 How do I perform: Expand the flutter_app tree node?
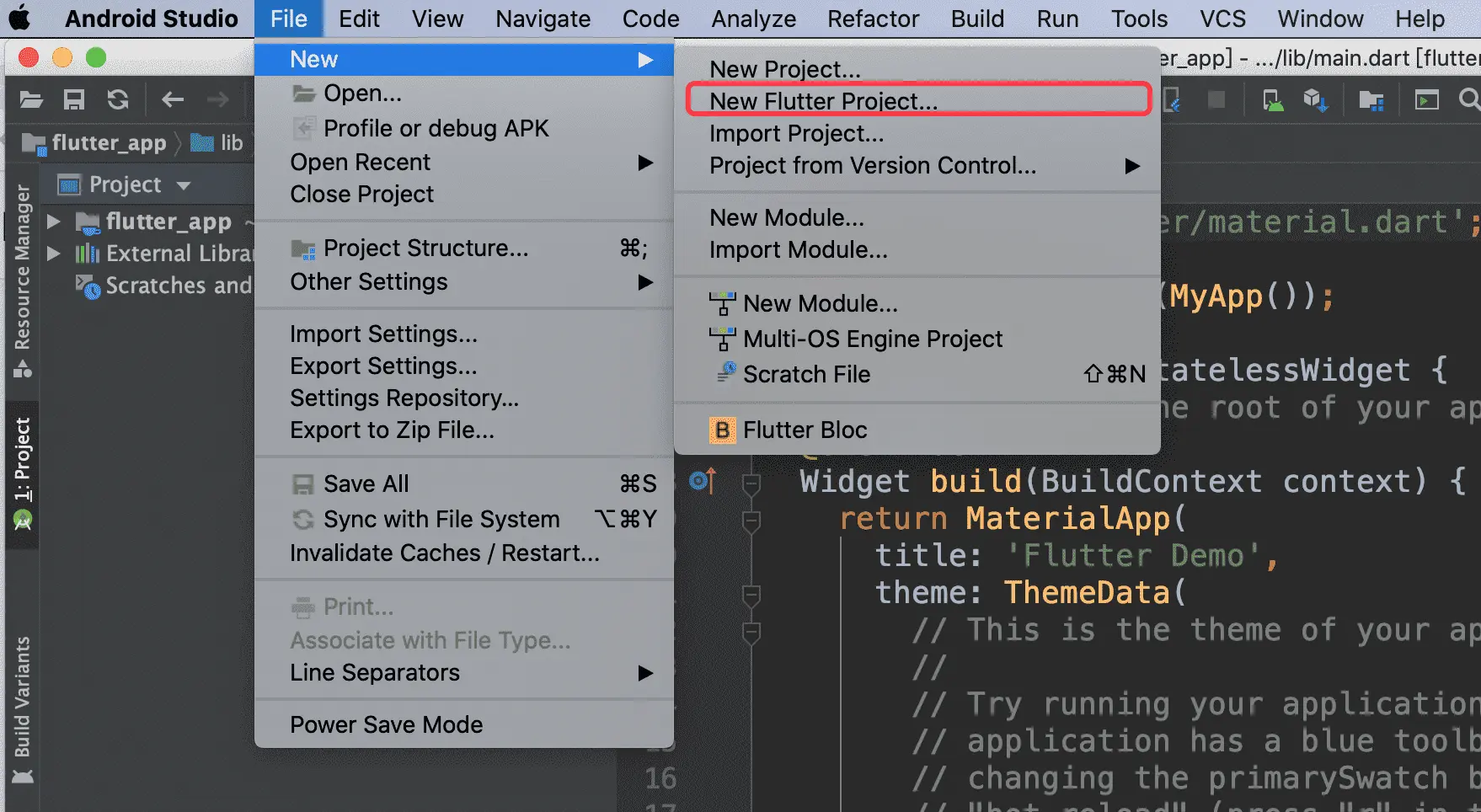click(x=54, y=222)
